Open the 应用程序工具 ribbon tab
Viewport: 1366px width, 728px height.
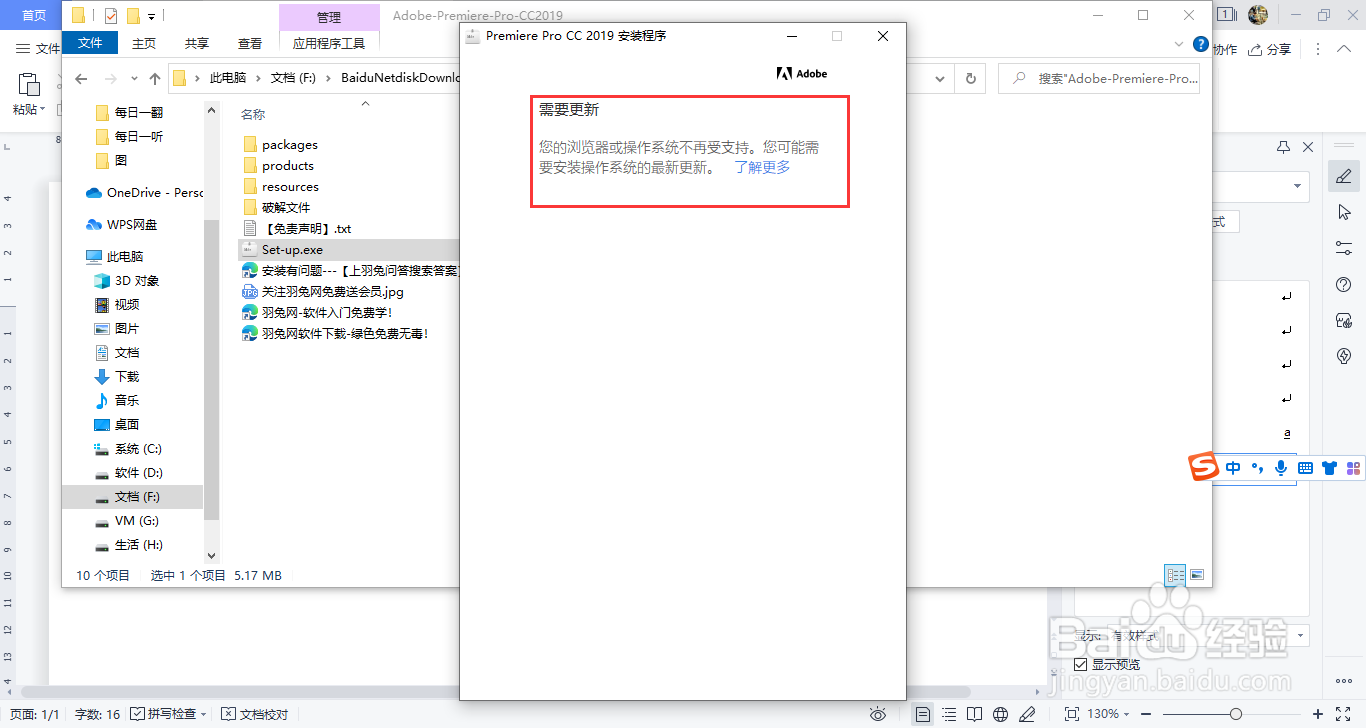pos(329,43)
